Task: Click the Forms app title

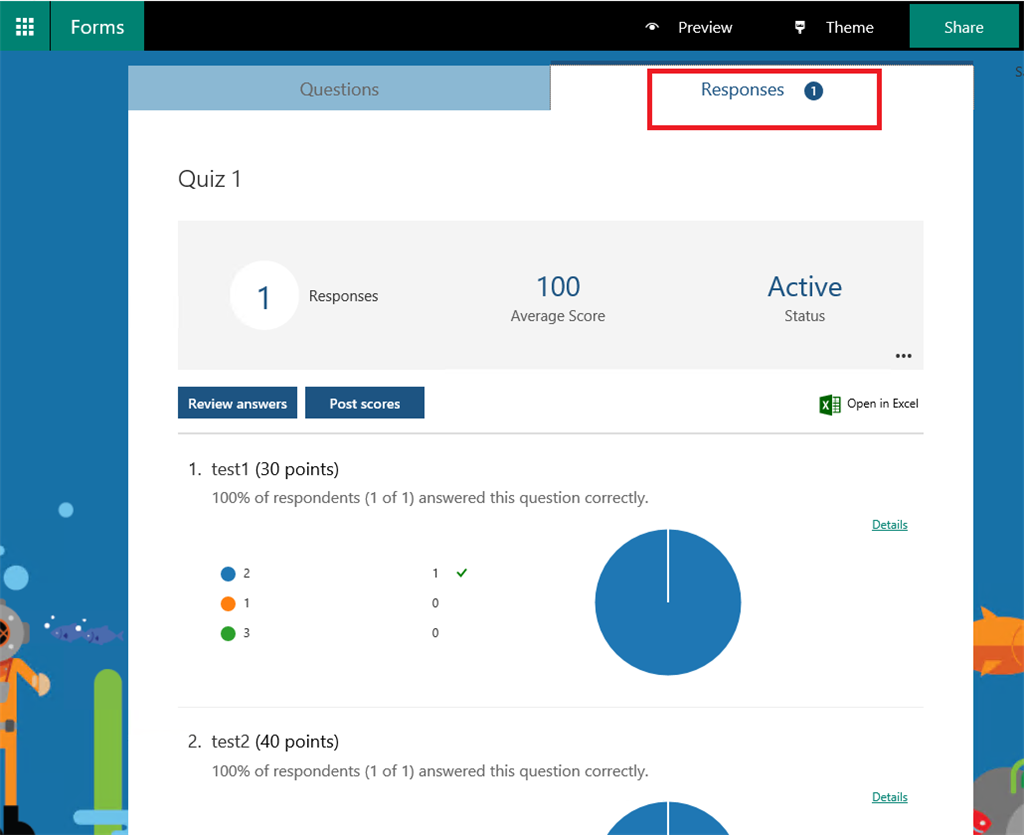Action: pos(97,27)
